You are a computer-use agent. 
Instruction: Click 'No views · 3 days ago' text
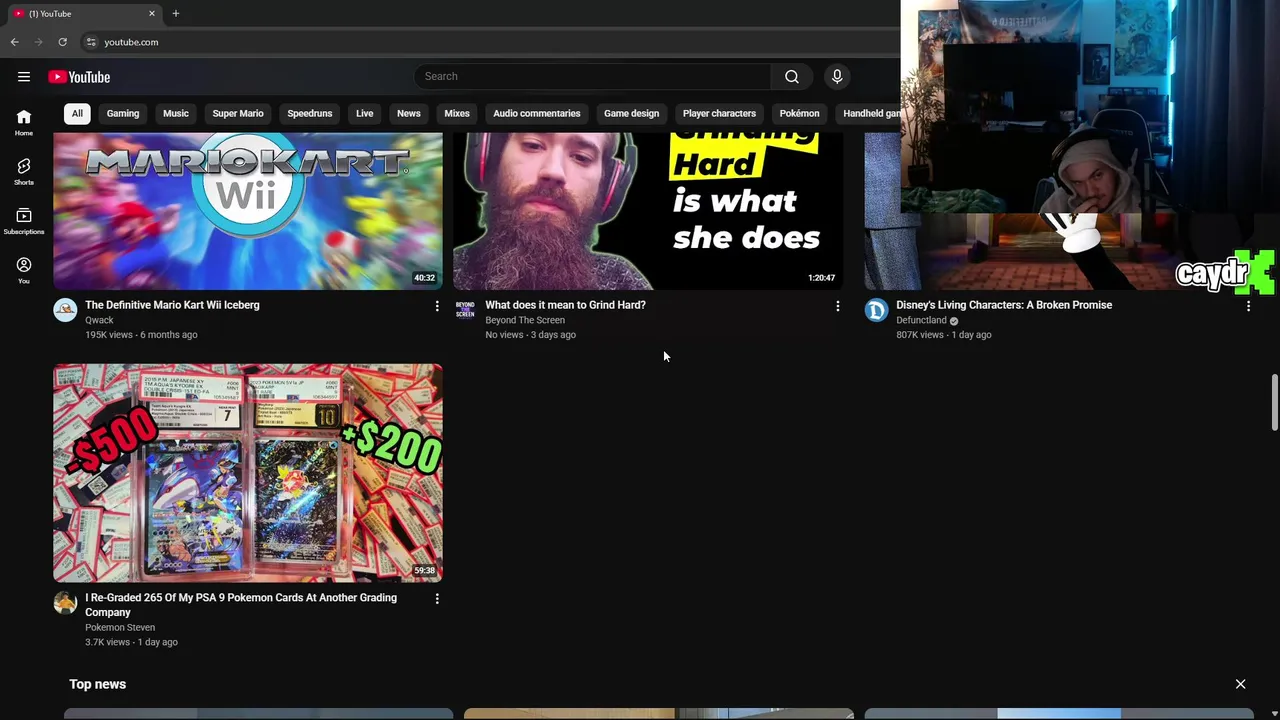[x=530, y=335]
